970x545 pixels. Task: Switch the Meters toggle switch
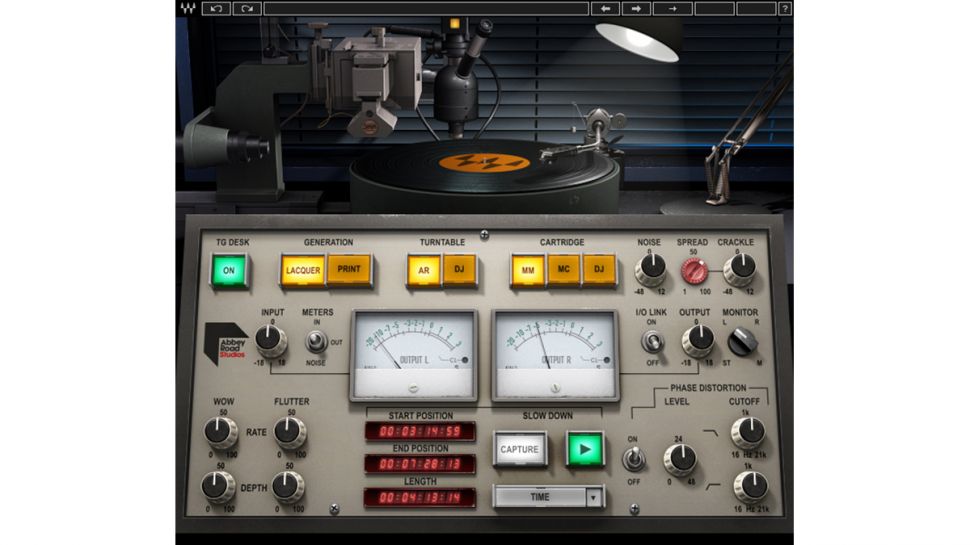click(x=317, y=341)
